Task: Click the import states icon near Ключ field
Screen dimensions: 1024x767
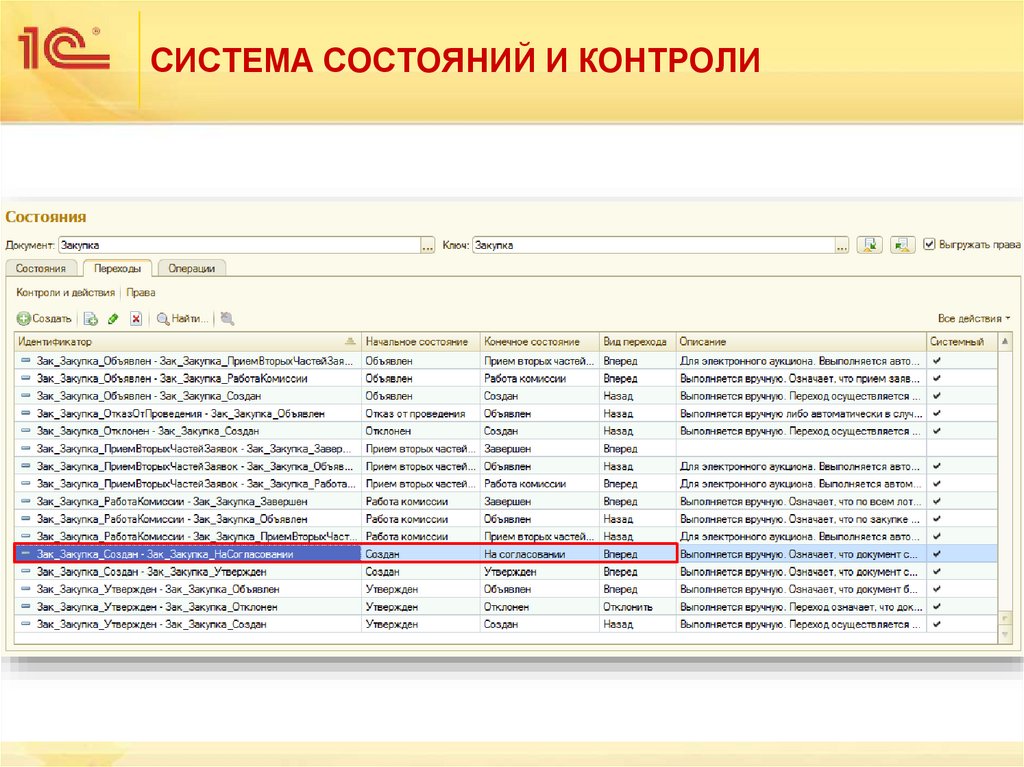Action: pyautogui.click(x=900, y=243)
